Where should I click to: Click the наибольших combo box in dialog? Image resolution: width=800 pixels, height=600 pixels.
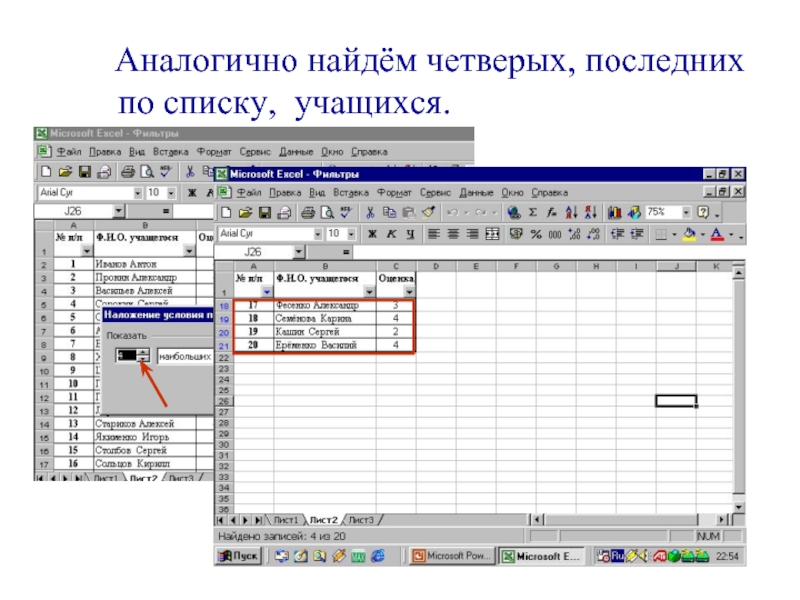185,356
